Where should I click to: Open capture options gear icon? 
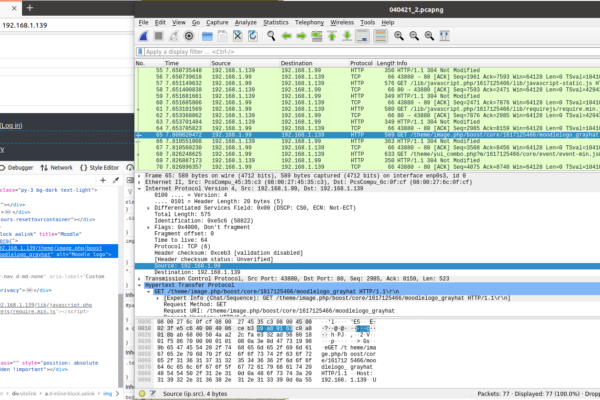click(189, 36)
